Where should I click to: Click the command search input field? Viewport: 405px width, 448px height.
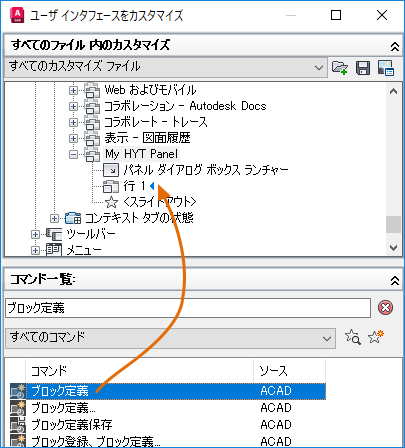tap(188, 308)
